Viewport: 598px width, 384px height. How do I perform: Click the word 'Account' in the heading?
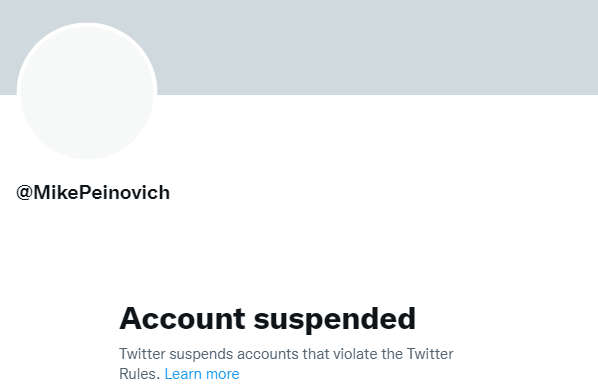(x=182, y=318)
